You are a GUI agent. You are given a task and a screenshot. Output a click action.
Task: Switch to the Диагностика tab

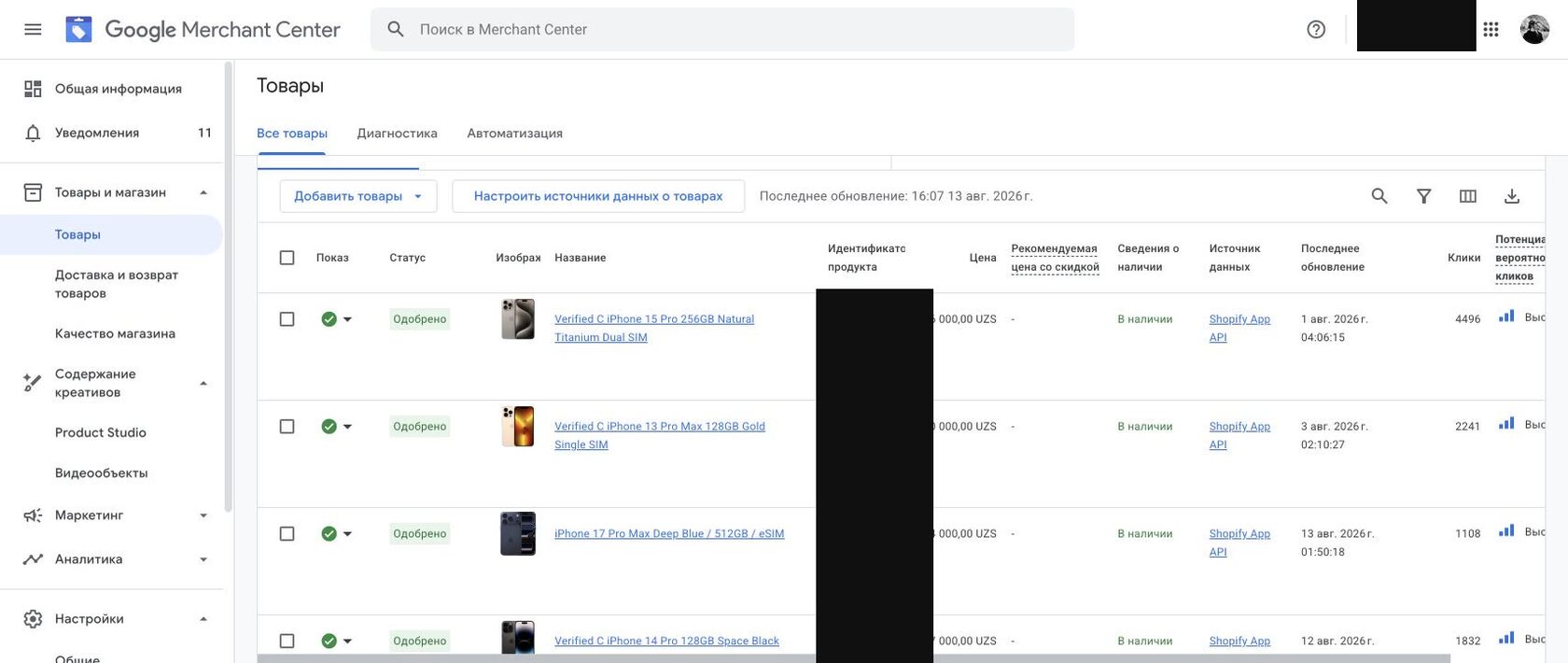pyautogui.click(x=397, y=134)
